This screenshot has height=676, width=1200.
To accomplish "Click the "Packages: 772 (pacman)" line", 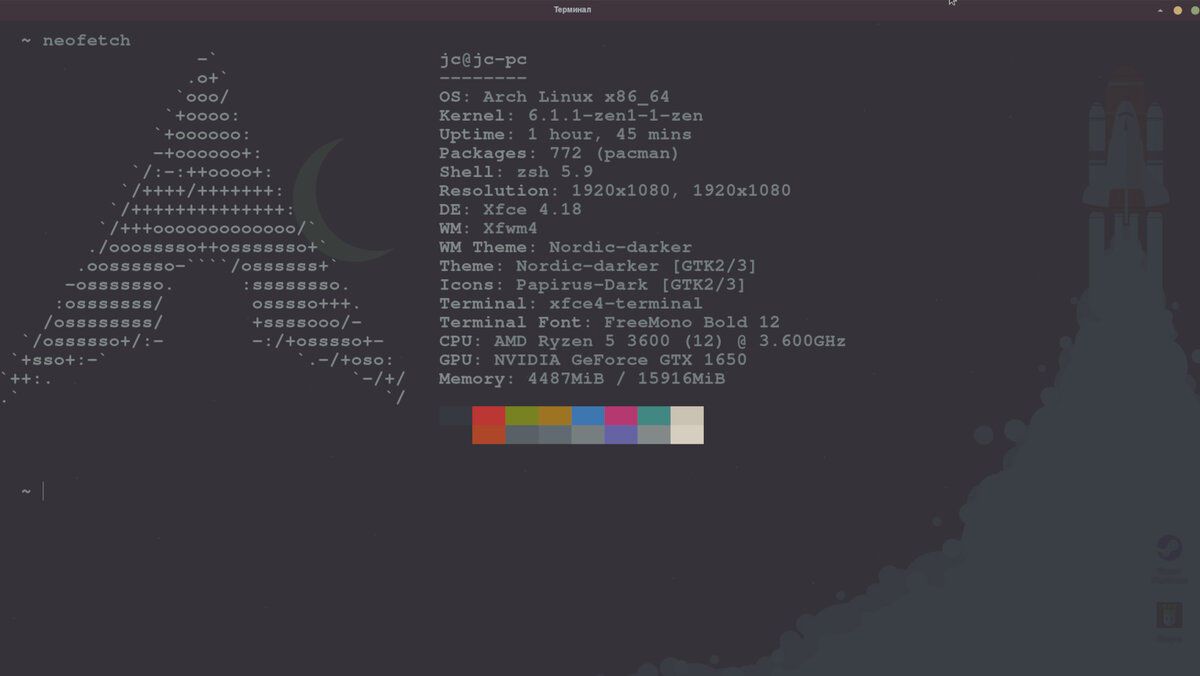I will click(559, 154).
